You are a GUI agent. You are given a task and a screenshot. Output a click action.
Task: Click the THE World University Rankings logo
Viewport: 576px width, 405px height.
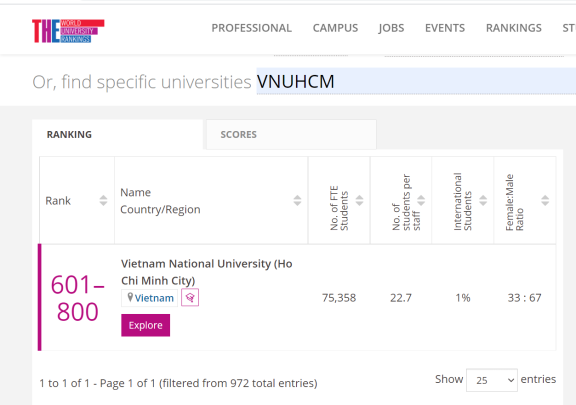[68, 31]
